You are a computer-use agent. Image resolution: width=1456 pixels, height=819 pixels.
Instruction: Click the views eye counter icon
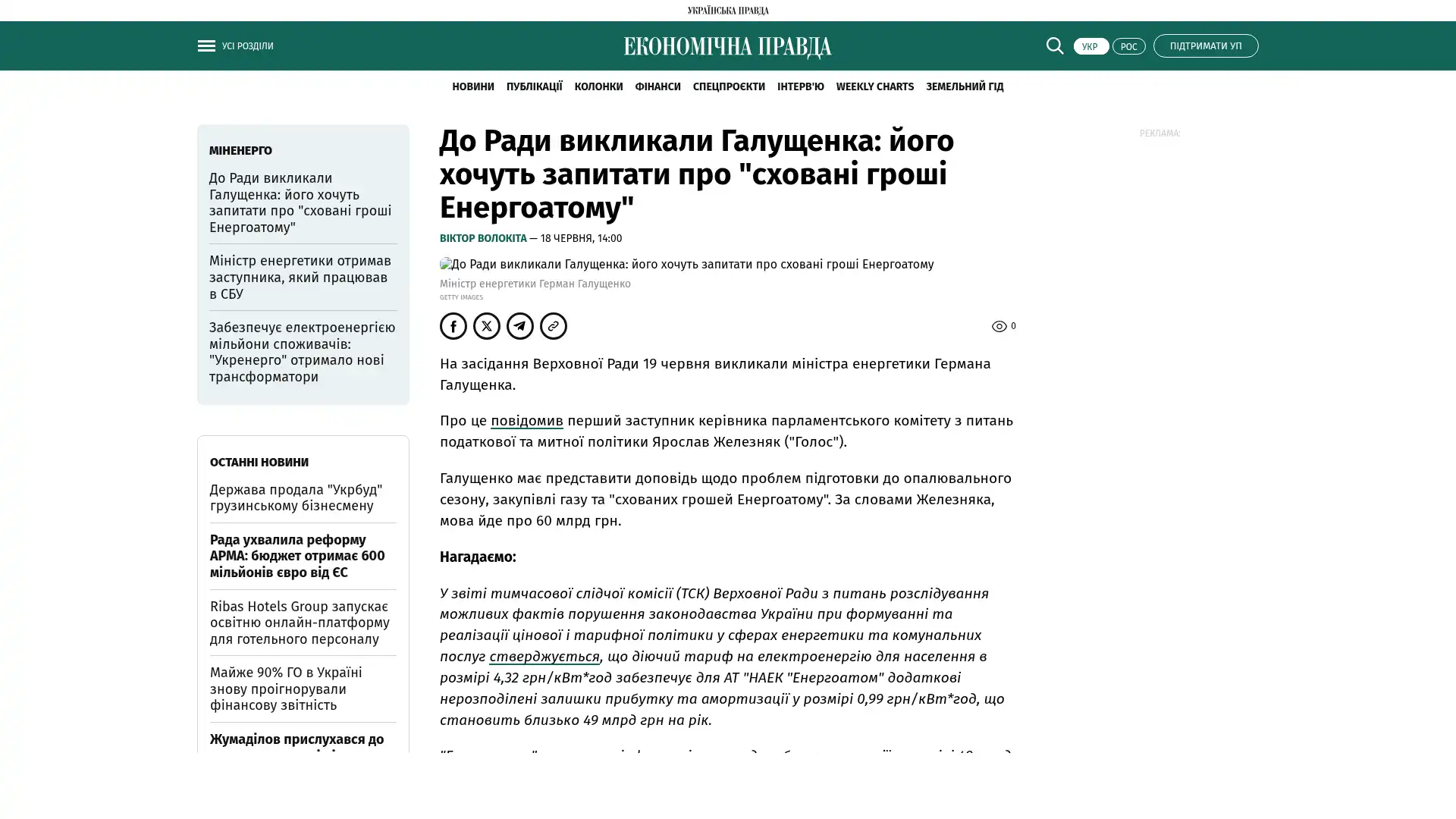[999, 326]
